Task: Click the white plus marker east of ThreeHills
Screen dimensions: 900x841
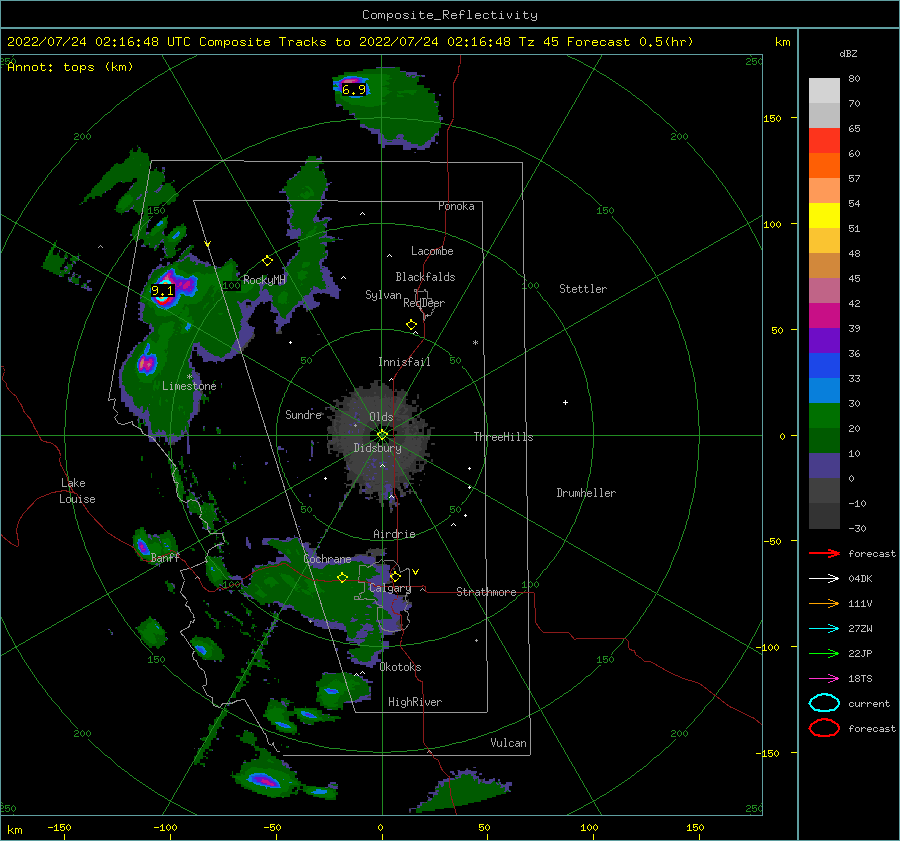Action: (565, 402)
